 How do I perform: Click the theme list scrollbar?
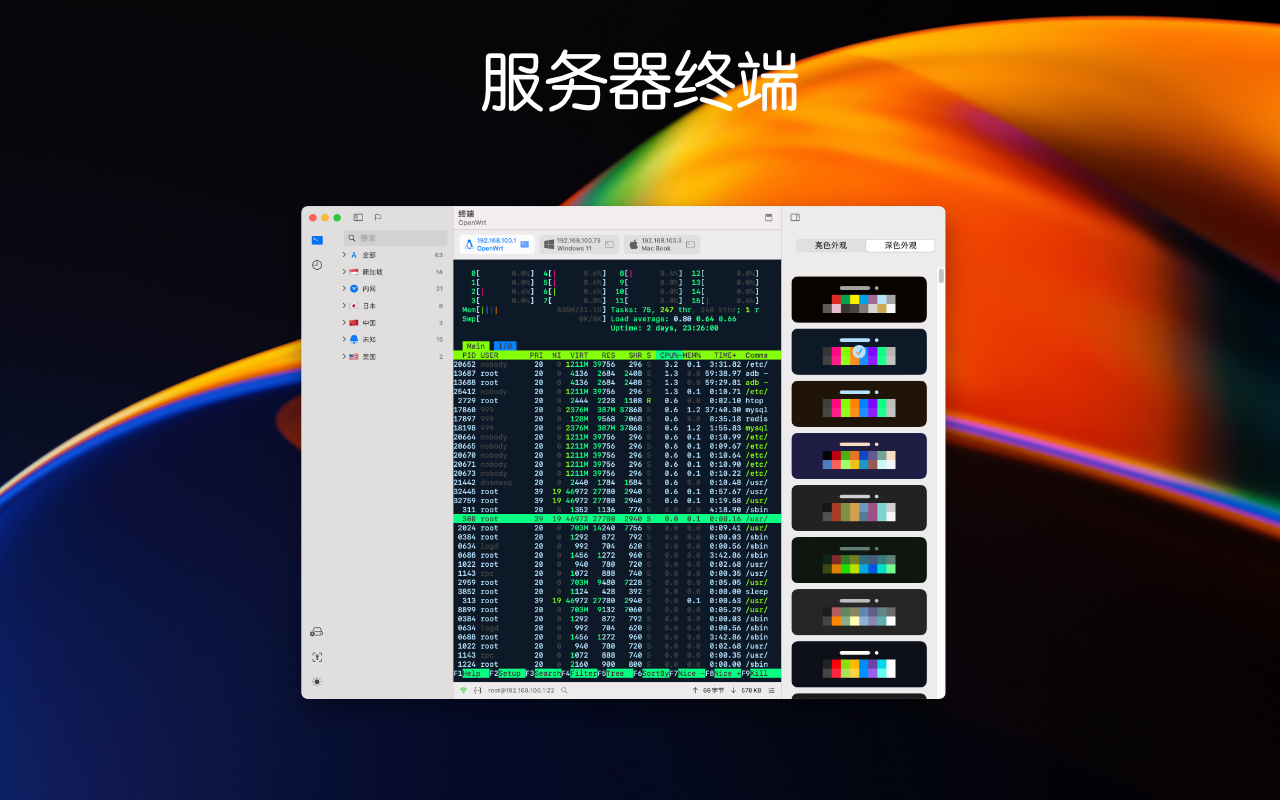click(940, 276)
